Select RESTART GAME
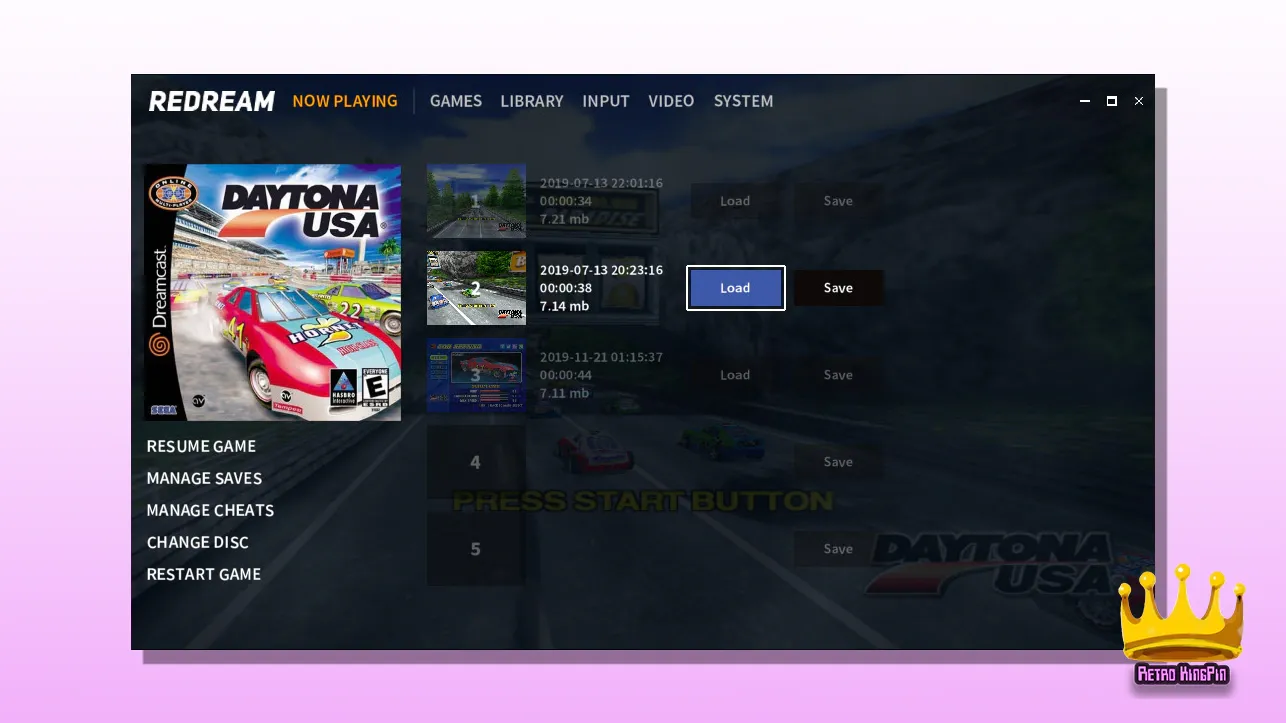This screenshot has height=723, width=1286. 203,574
